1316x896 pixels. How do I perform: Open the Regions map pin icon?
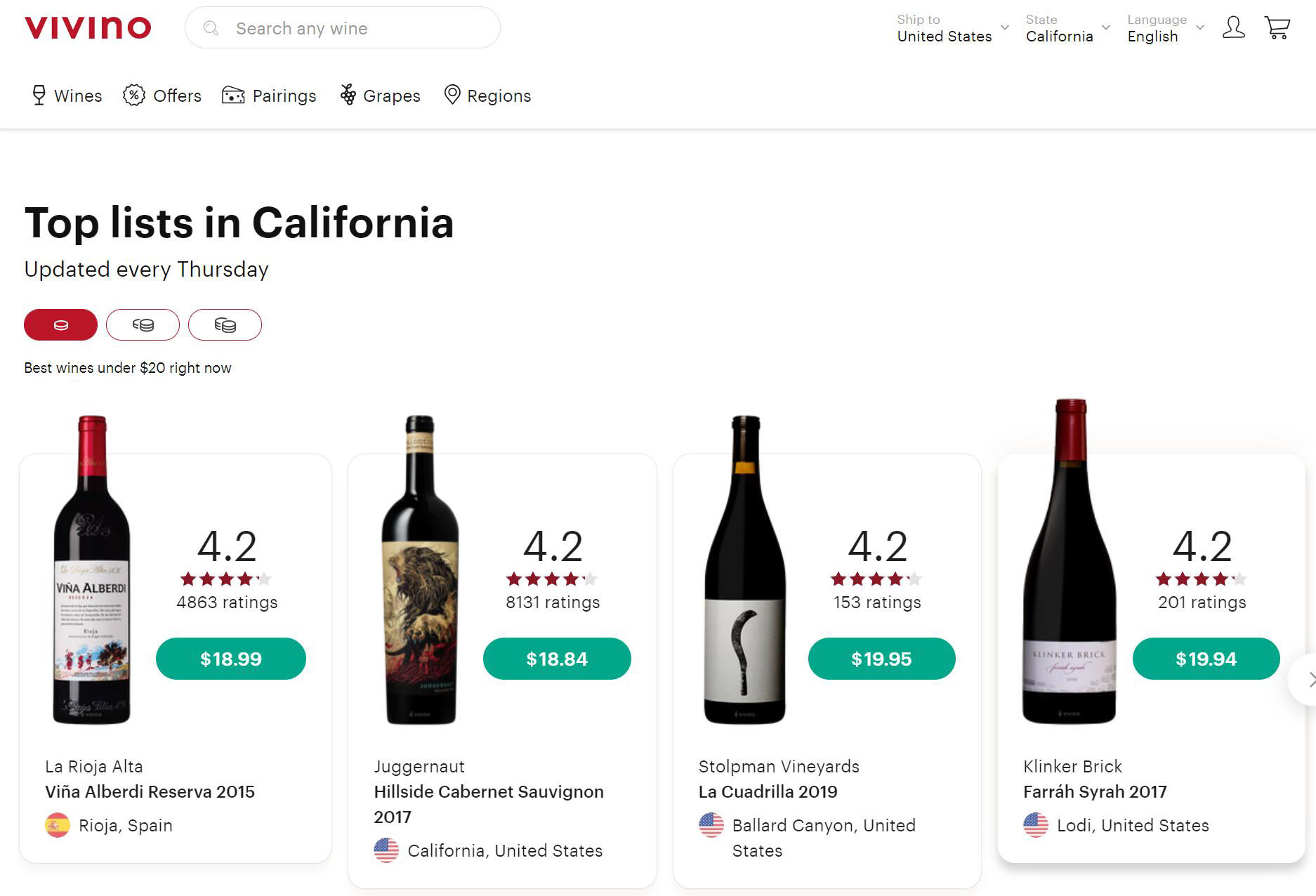(x=452, y=95)
